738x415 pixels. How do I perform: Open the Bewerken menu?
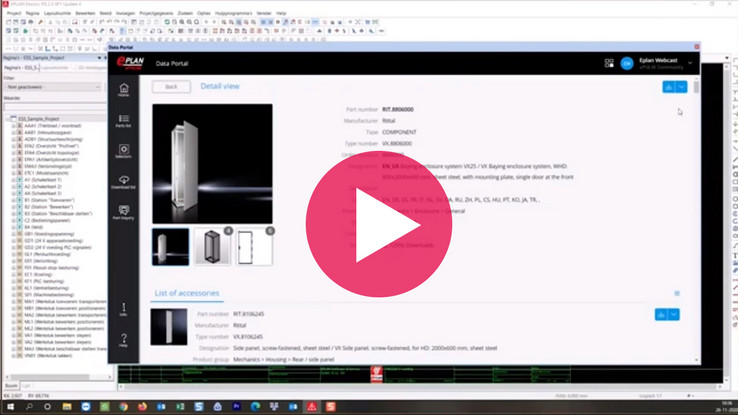(x=85, y=13)
